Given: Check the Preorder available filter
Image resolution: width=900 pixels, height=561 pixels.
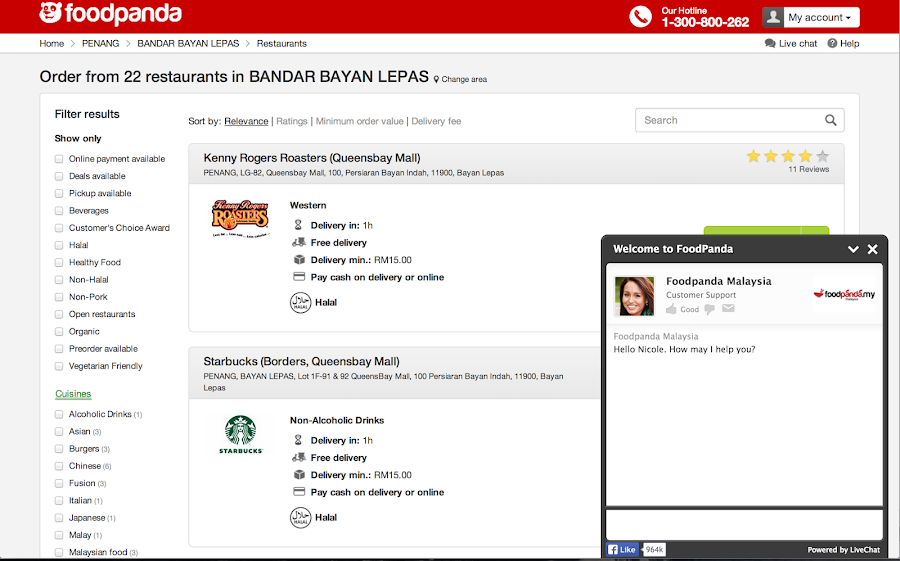Looking at the screenshot, I should click(59, 349).
